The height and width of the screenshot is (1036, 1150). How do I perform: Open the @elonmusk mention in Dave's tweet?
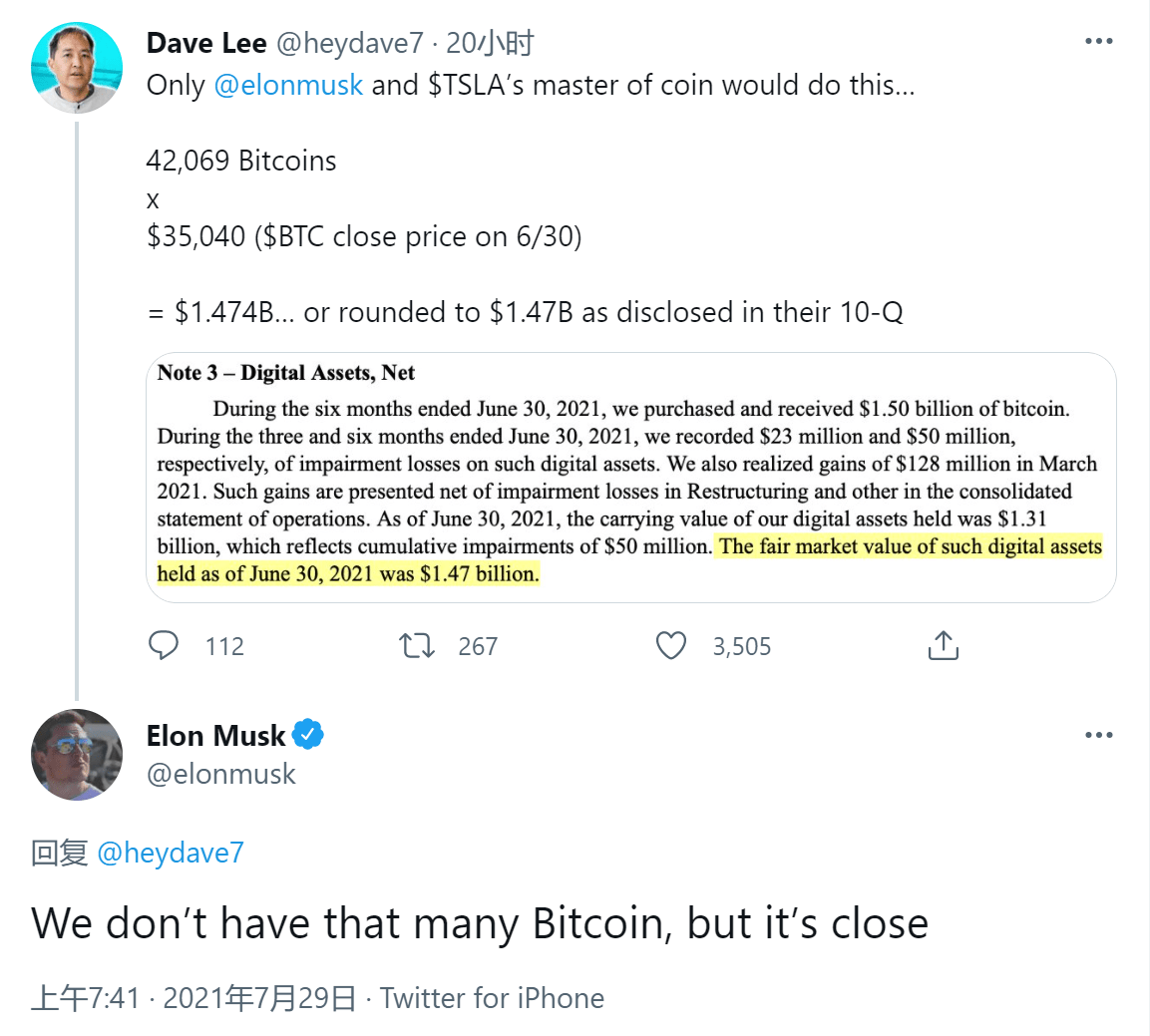[x=288, y=85]
